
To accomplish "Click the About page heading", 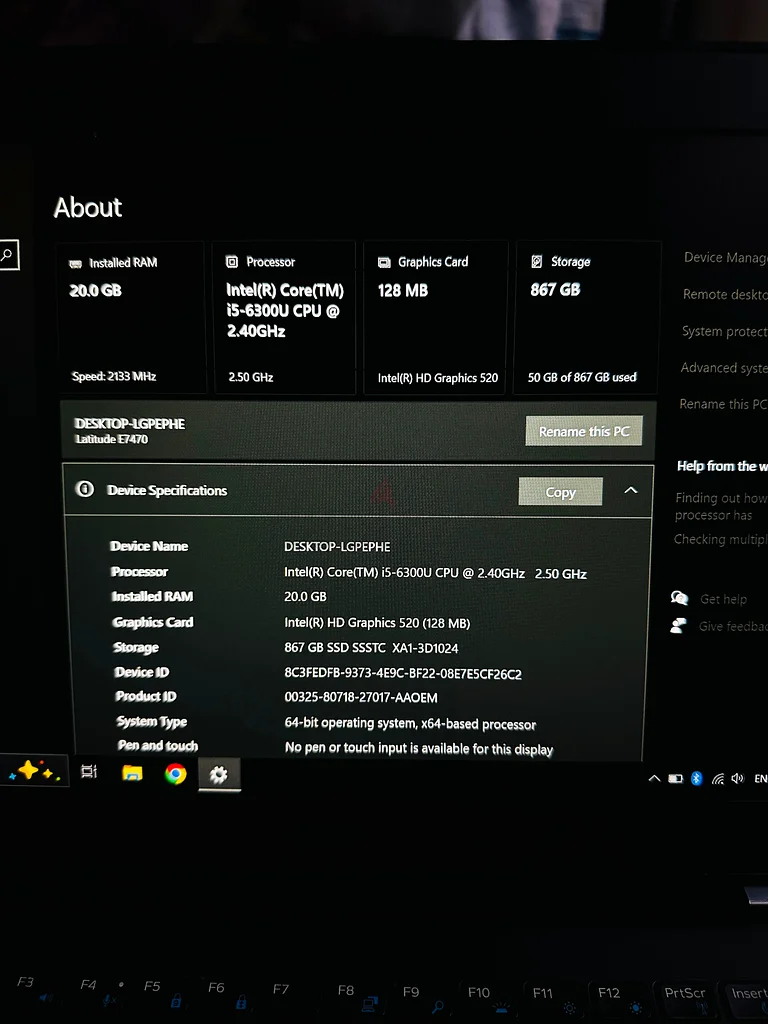I will pos(88,208).
